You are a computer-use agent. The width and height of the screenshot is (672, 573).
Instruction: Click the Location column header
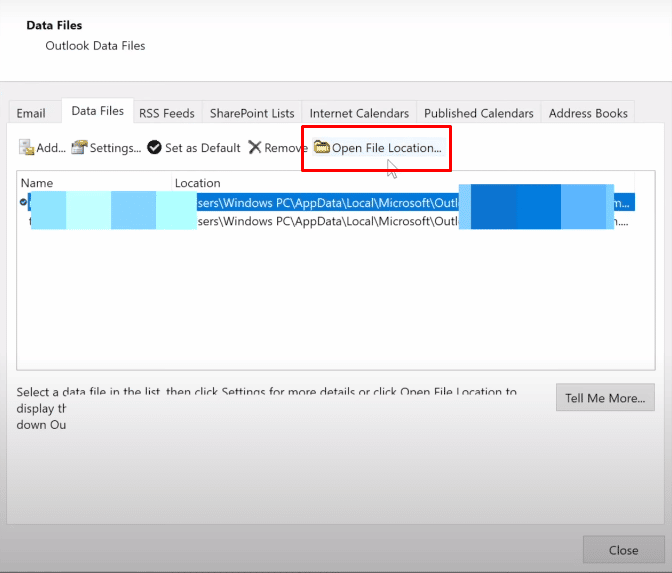pos(403,183)
